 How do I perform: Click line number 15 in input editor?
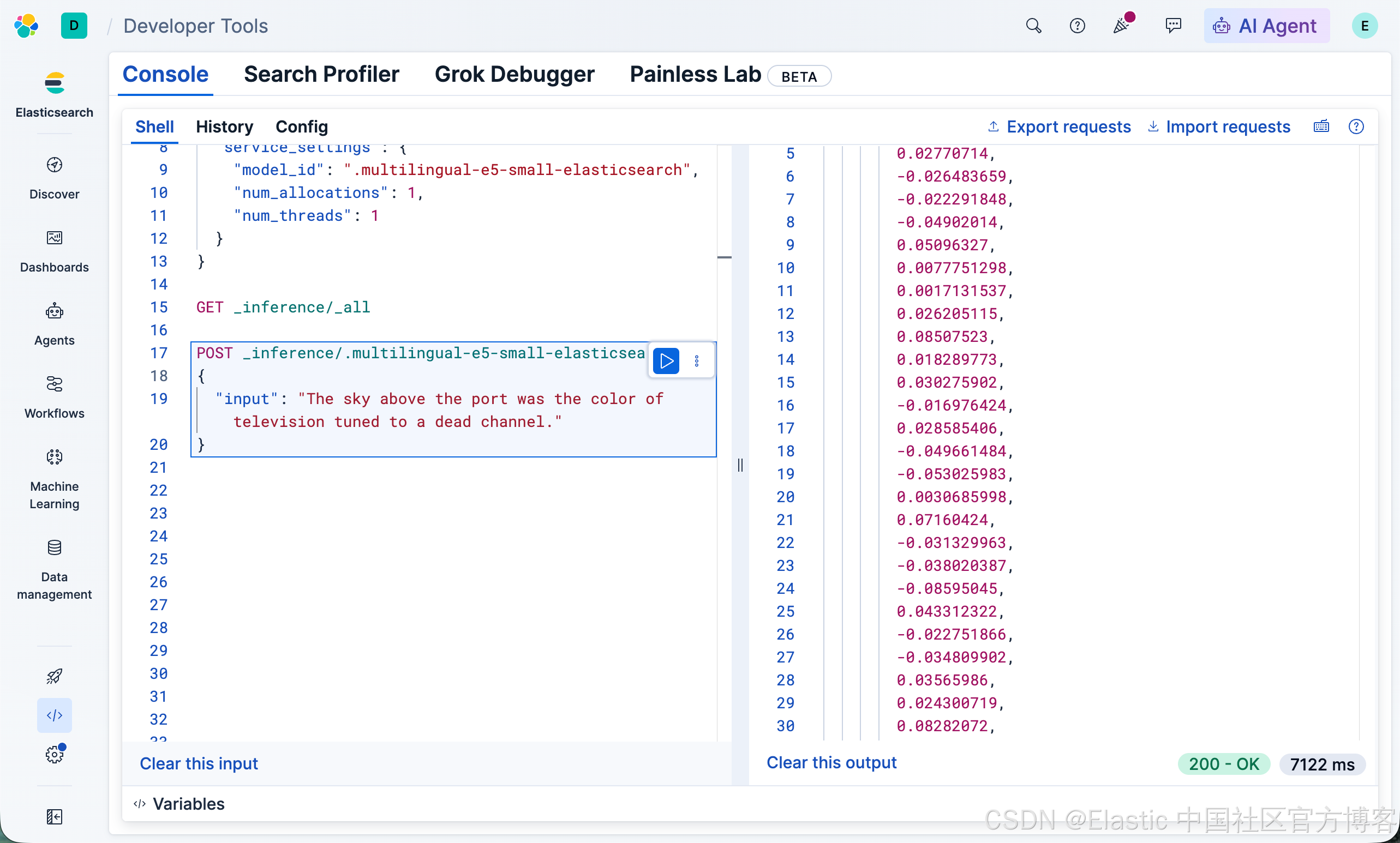(159, 307)
